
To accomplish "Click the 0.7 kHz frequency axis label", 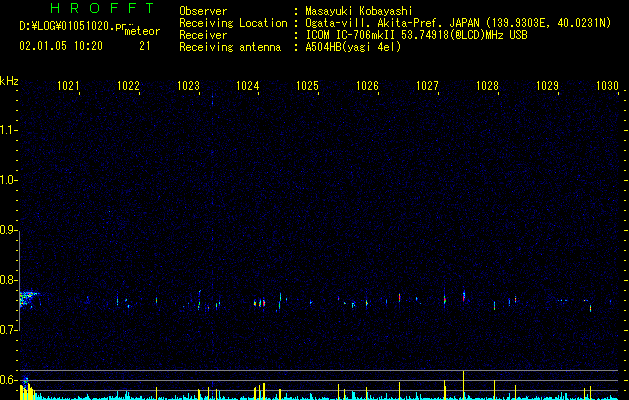I will (9, 330).
